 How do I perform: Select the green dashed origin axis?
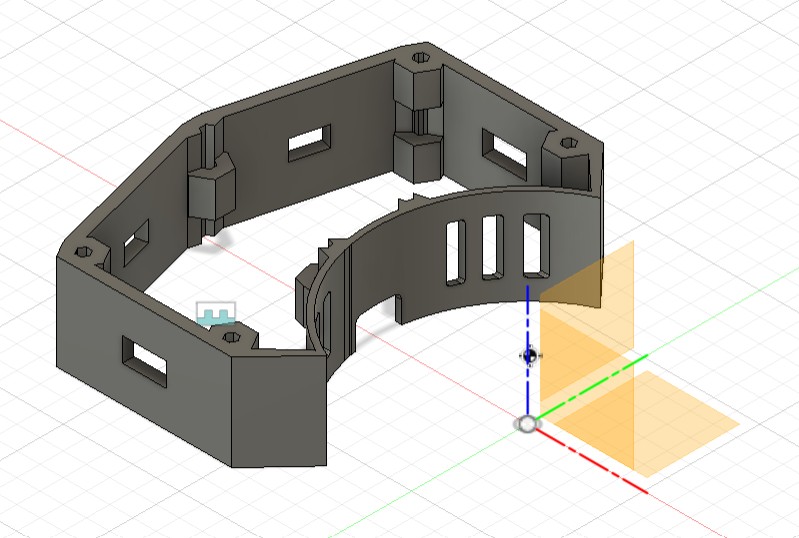590,385
